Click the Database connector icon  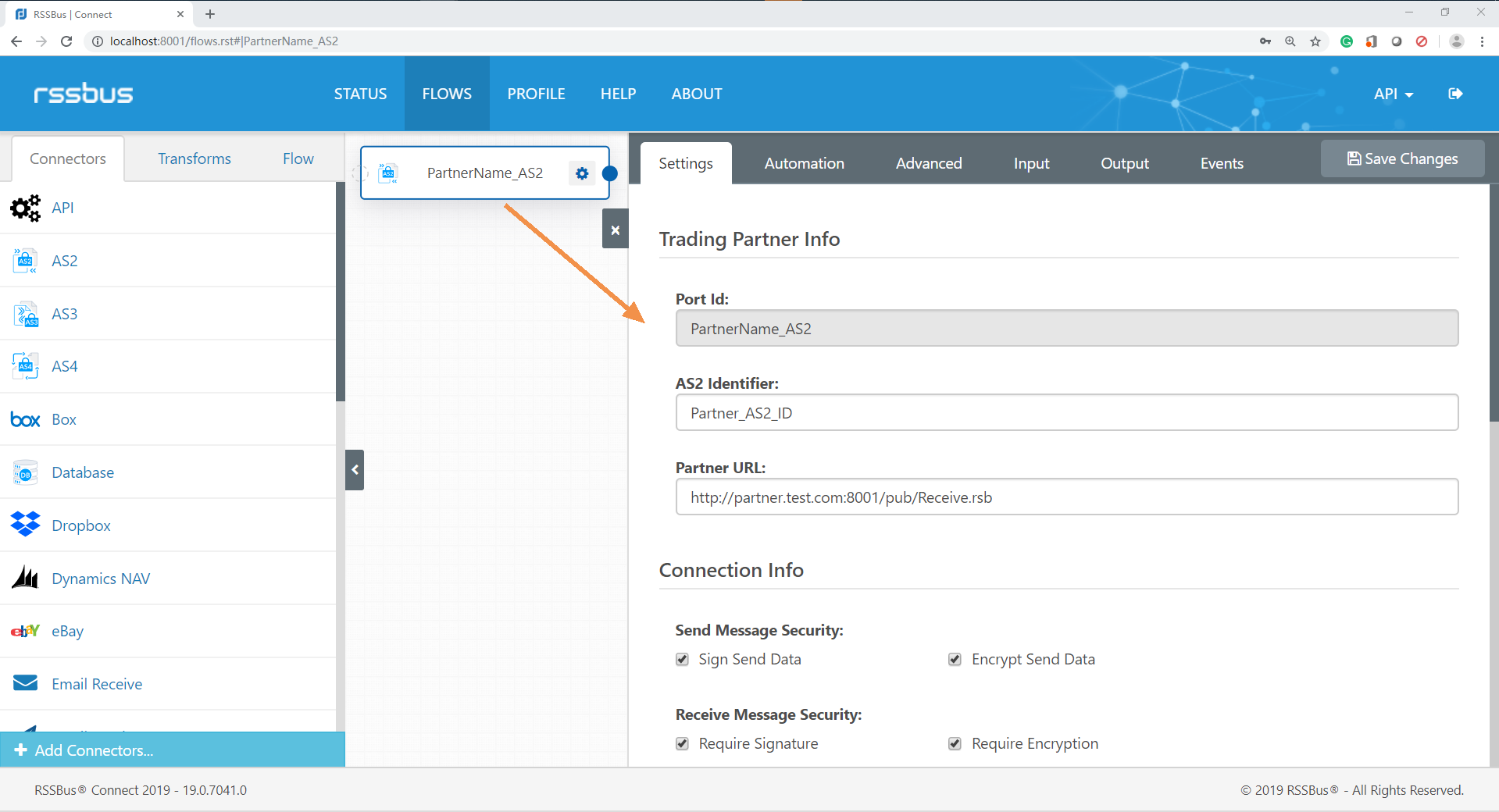pos(25,472)
